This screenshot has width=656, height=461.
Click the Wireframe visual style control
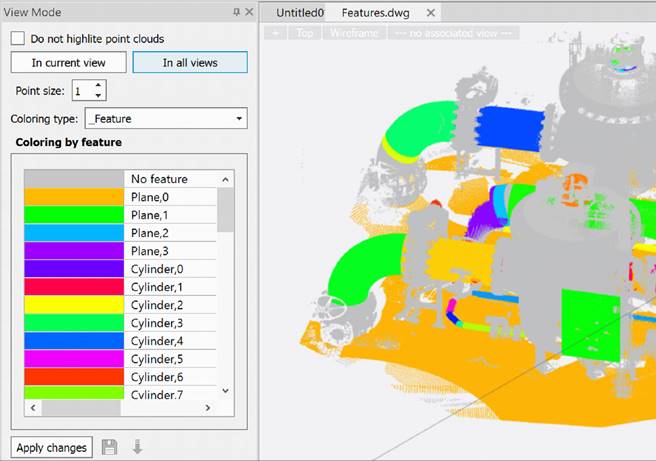354,33
